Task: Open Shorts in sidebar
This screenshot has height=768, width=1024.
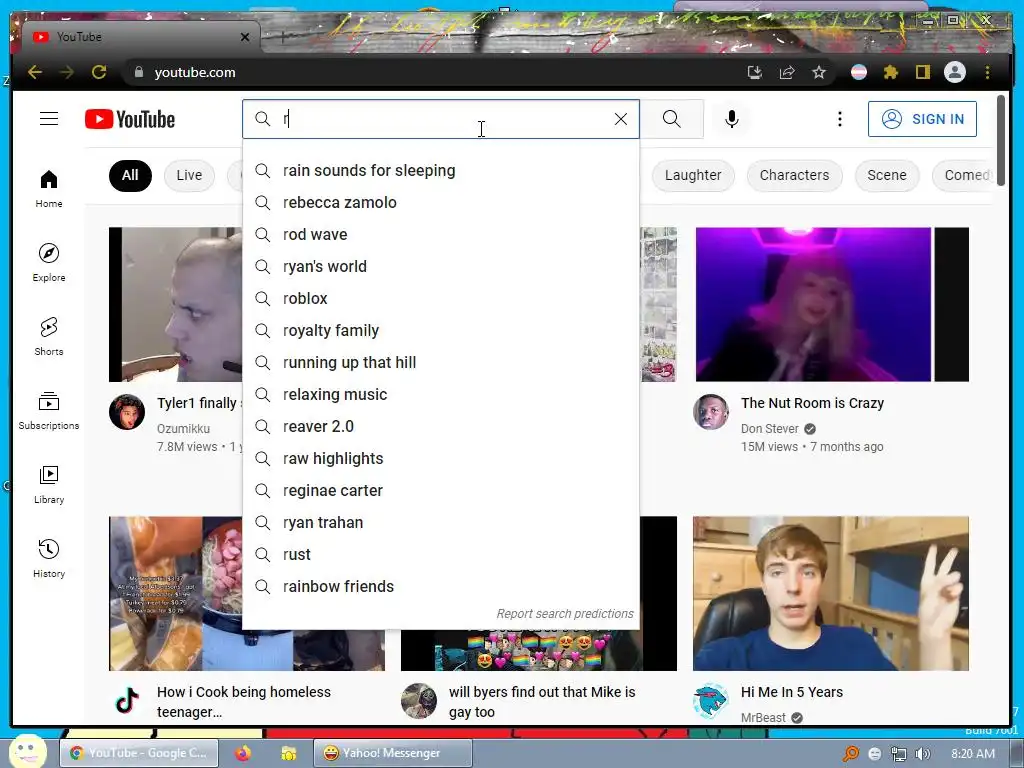Action: [49, 337]
